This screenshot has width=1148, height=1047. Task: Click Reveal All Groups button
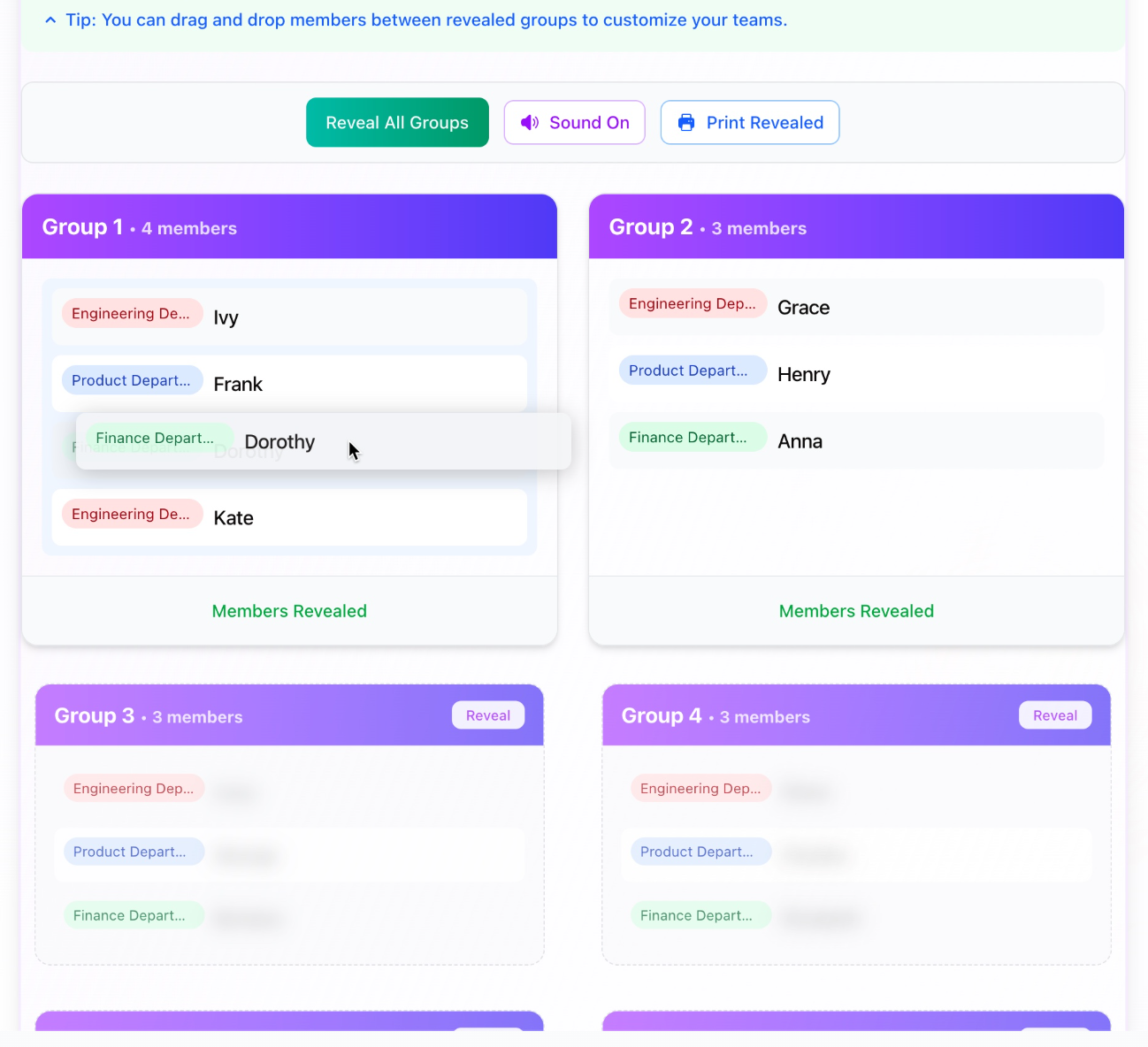[x=397, y=123]
